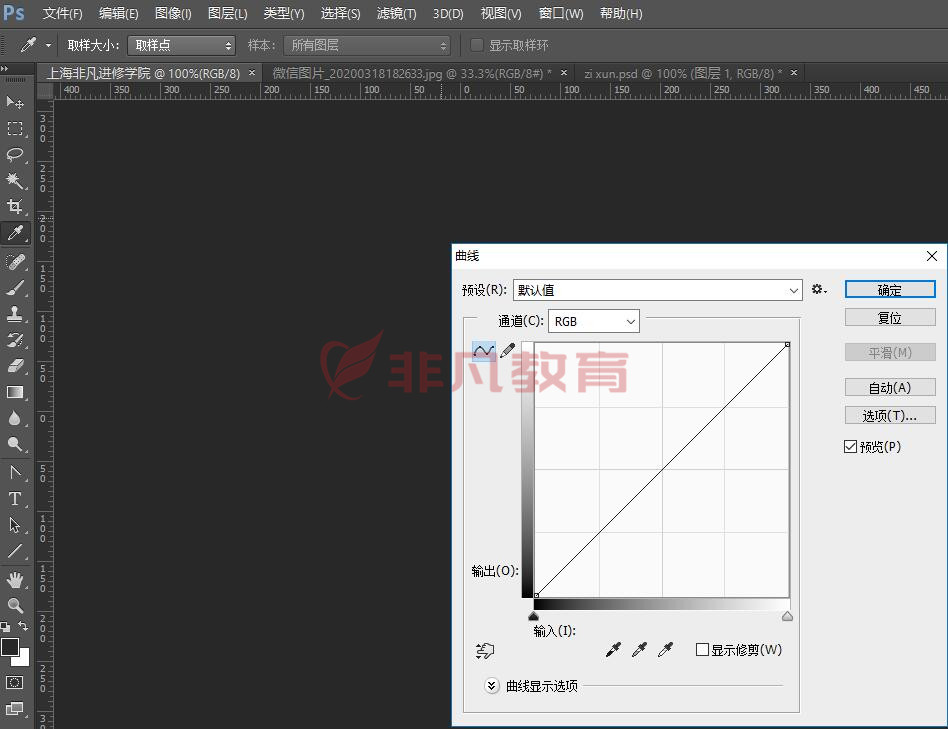Pick the white point eyedropper
948x729 pixels.
(665, 650)
